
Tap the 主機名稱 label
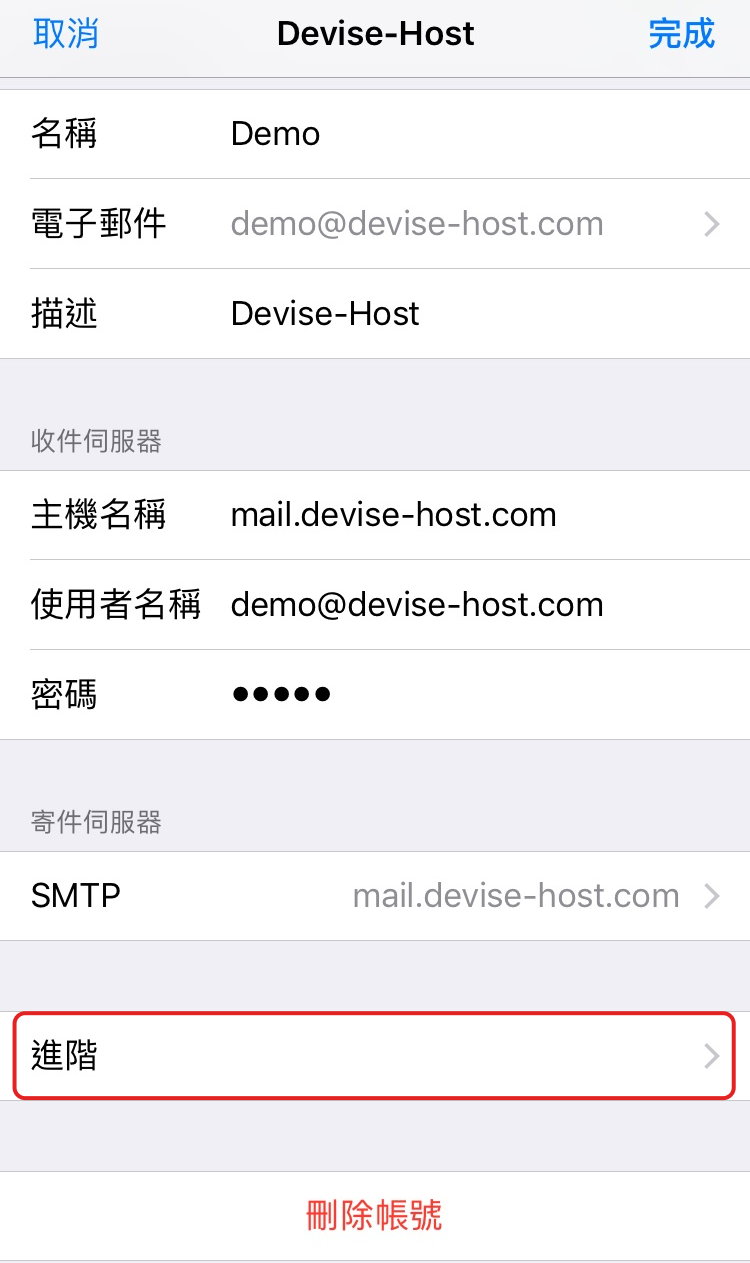(x=99, y=515)
